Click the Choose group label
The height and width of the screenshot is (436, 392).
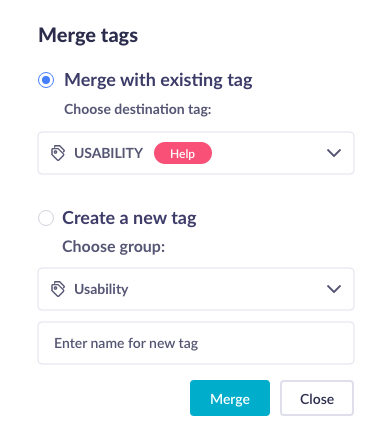[114, 247]
